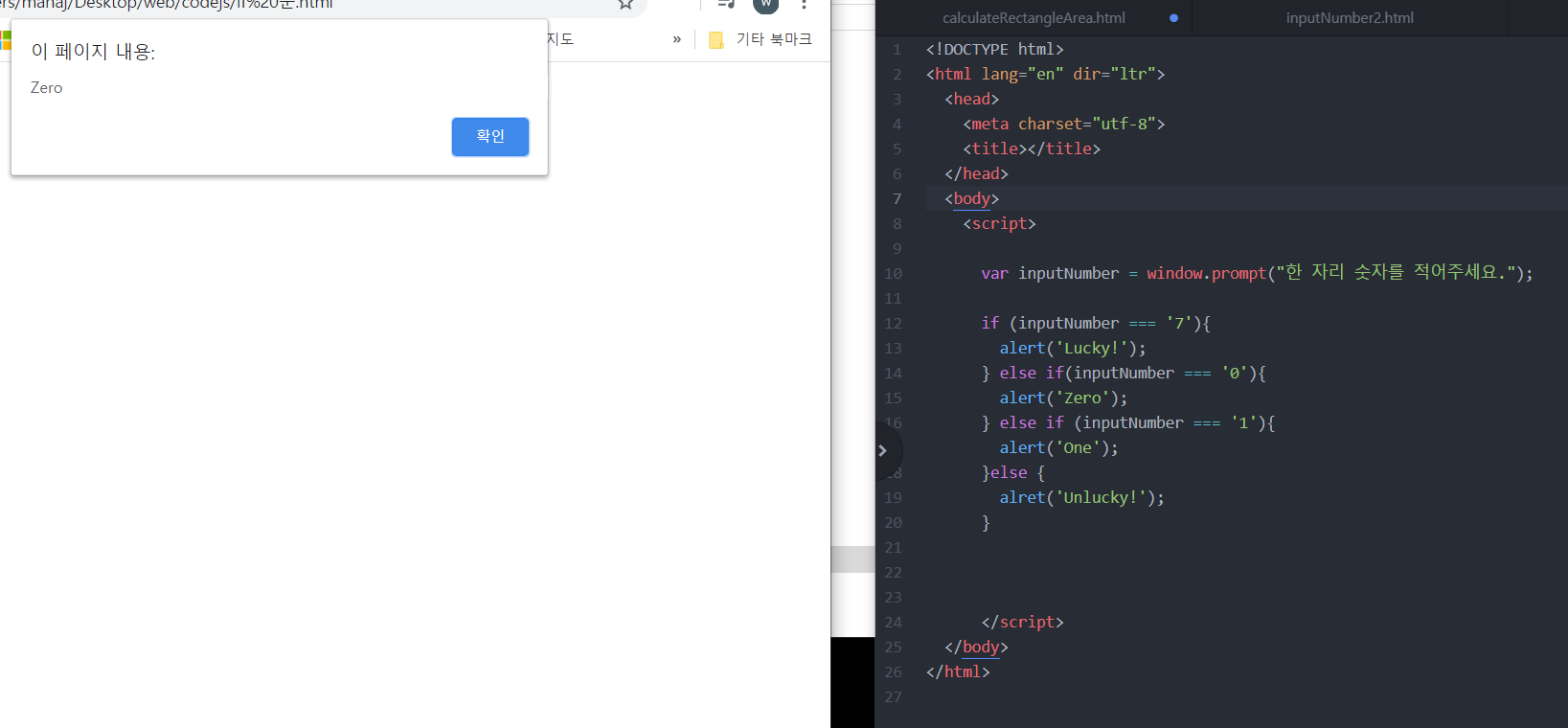This screenshot has width=1568, height=728.
Task: Click the '}else {' code line
Action: point(1013,473)
